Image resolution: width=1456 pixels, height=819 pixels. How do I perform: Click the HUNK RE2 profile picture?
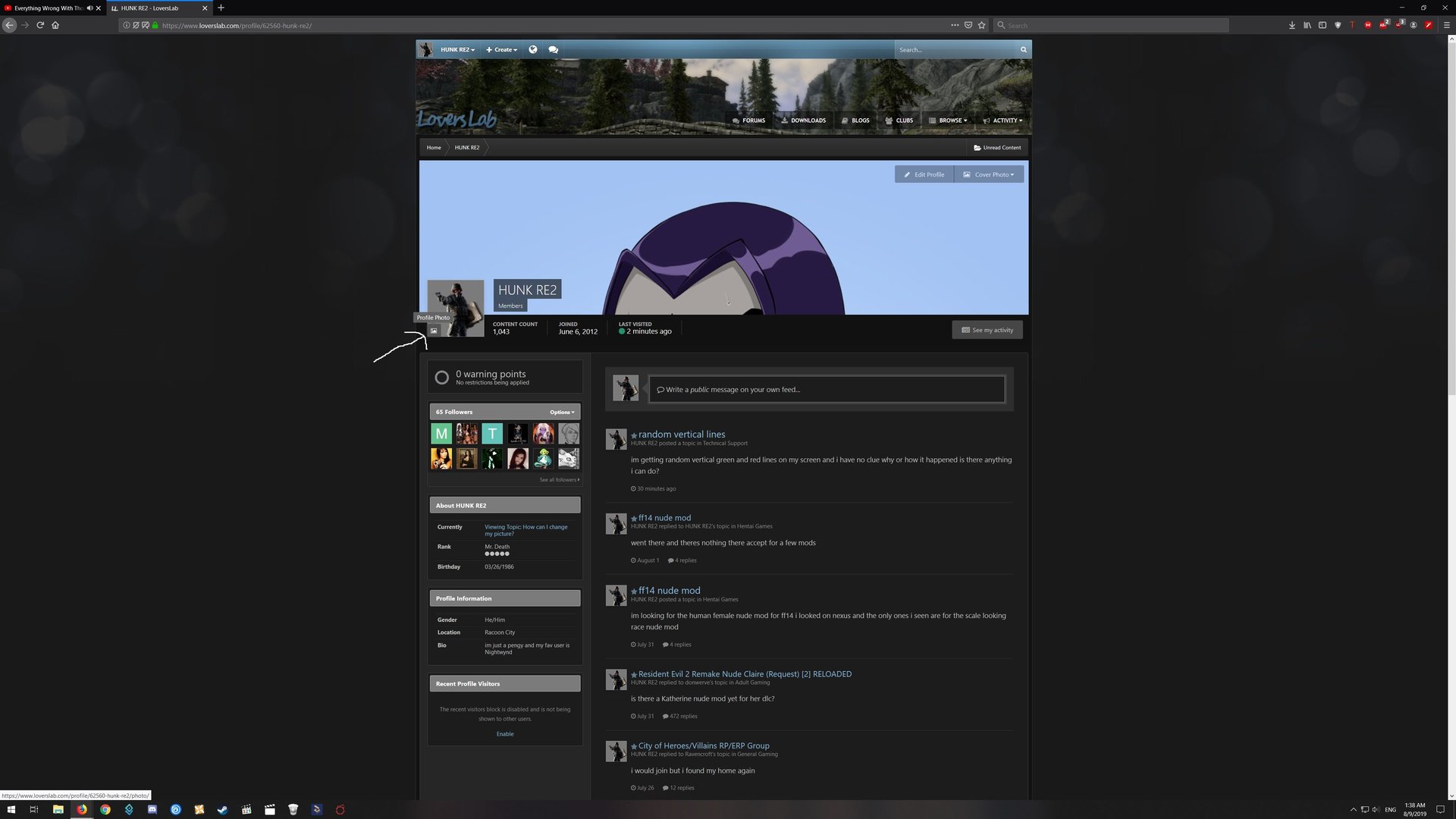click(x=456, y=309)
